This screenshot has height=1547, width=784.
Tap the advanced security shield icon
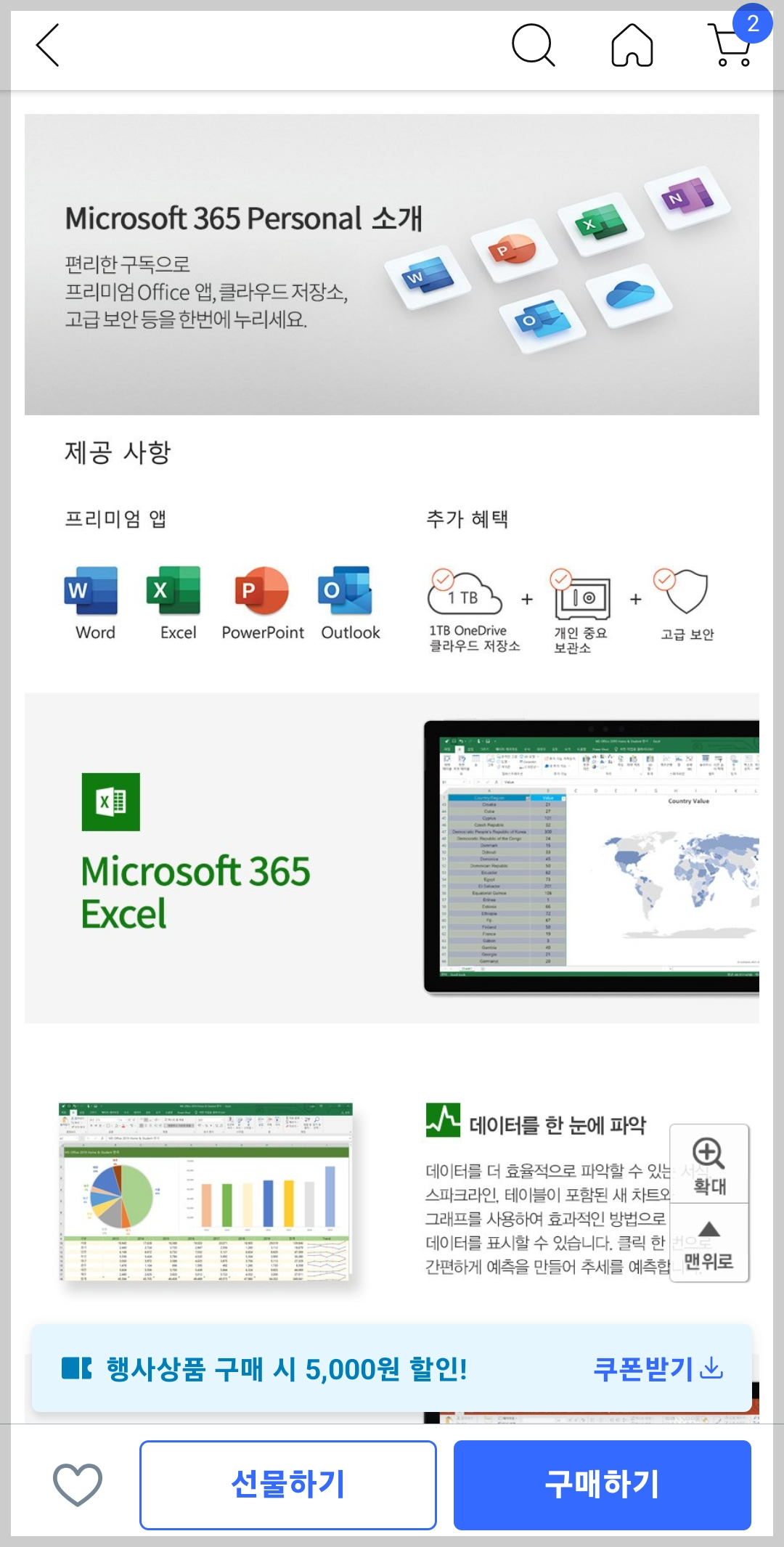pyautogui.click(x=681, y=591)
